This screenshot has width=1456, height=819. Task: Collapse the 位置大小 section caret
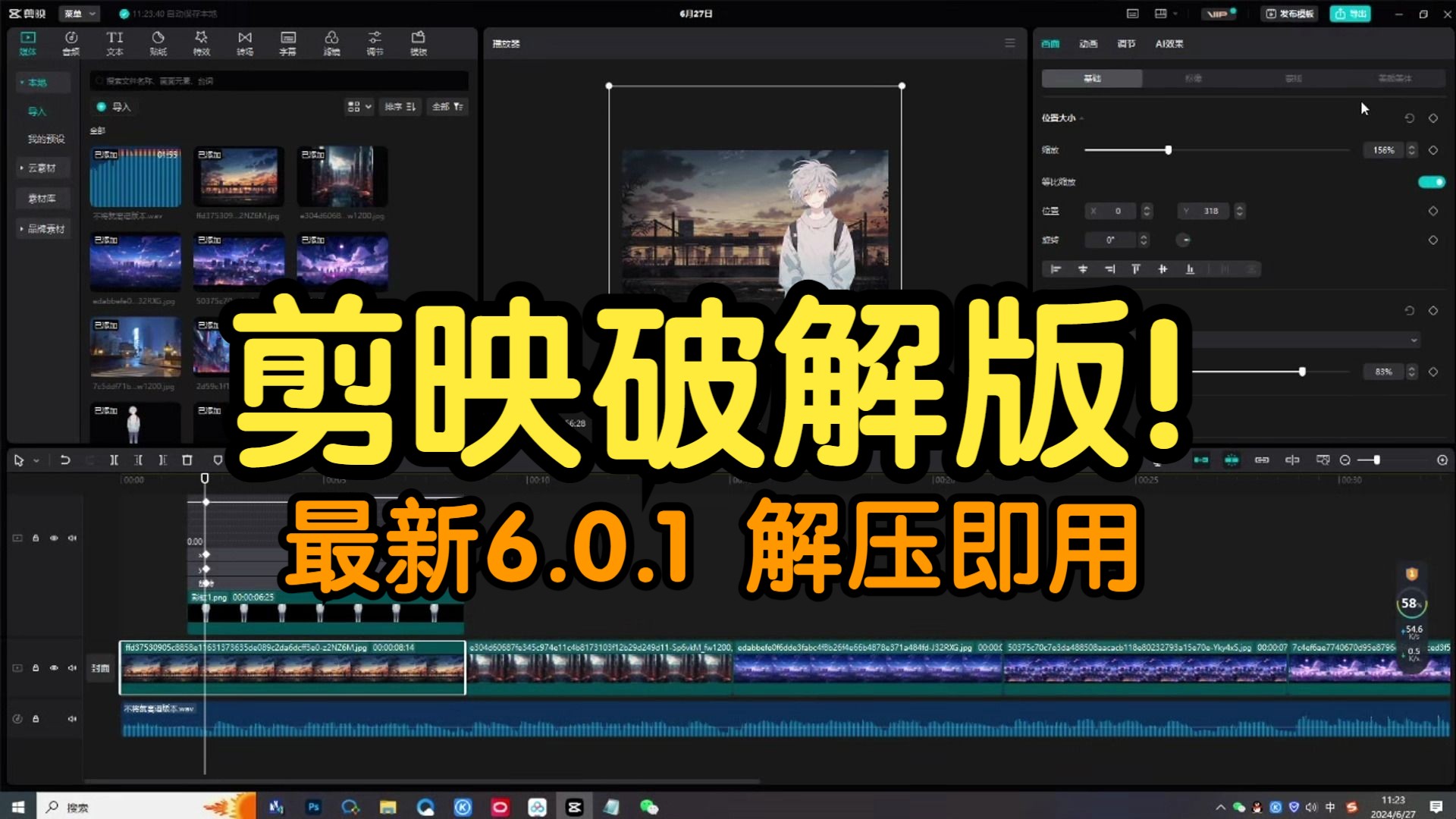(x=1082, y=118)
